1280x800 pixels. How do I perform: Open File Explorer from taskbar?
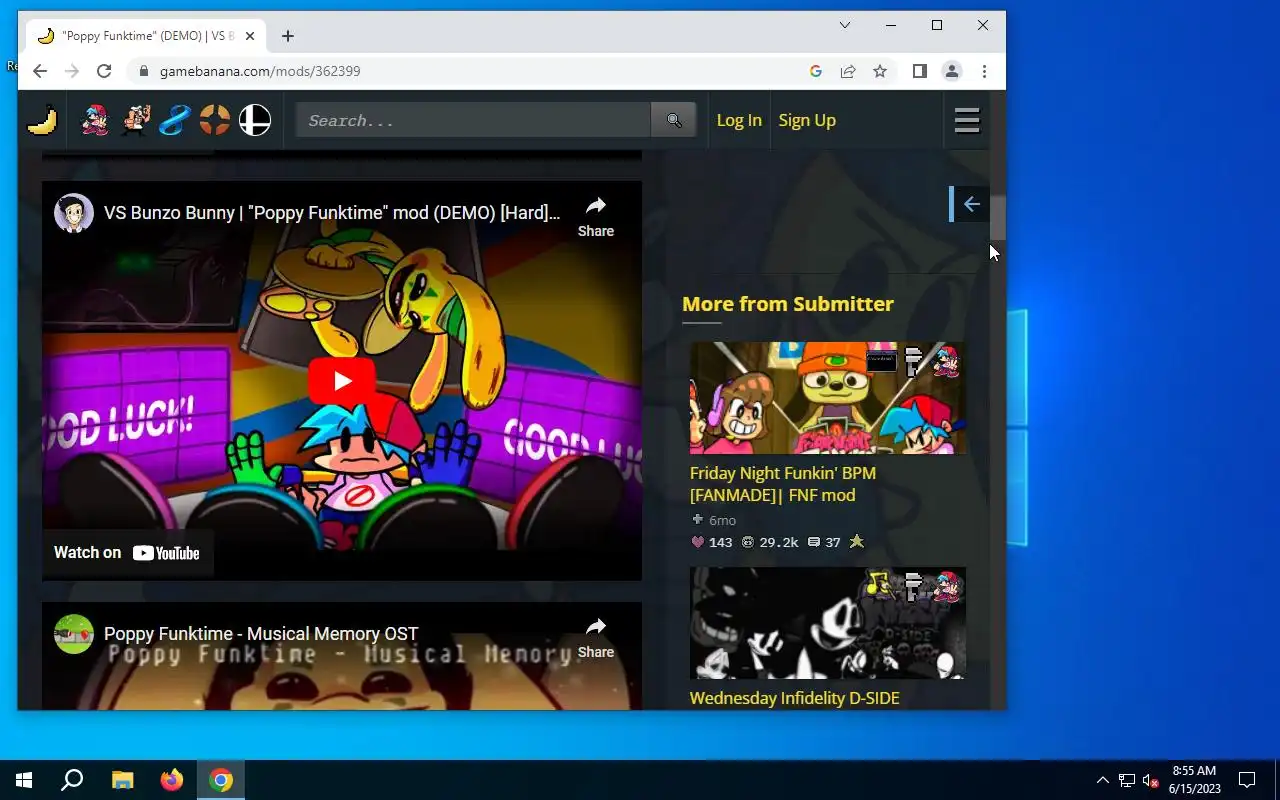(122, 780)
